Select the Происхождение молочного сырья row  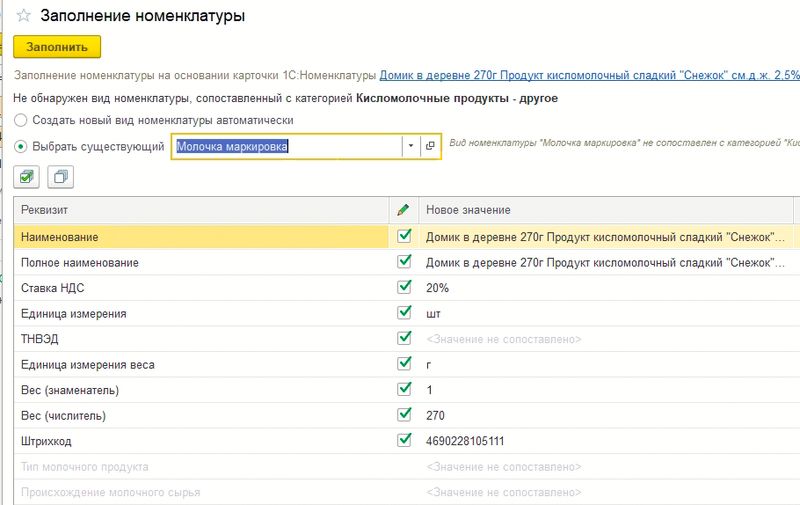[x=110, y=492]
